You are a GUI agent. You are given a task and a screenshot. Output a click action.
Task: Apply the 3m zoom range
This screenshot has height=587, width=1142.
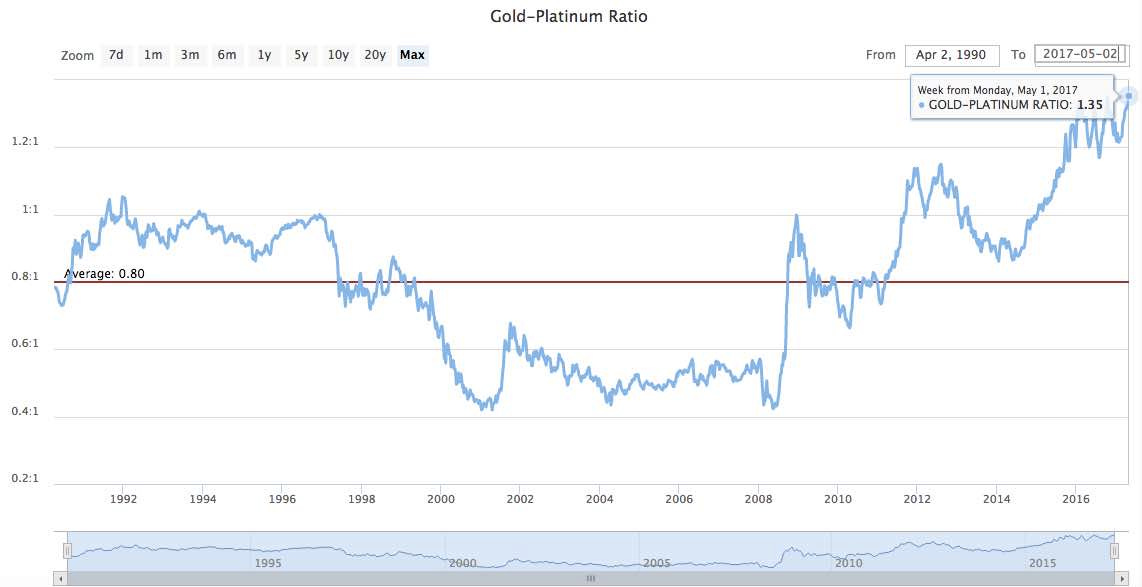coord(190,55)
